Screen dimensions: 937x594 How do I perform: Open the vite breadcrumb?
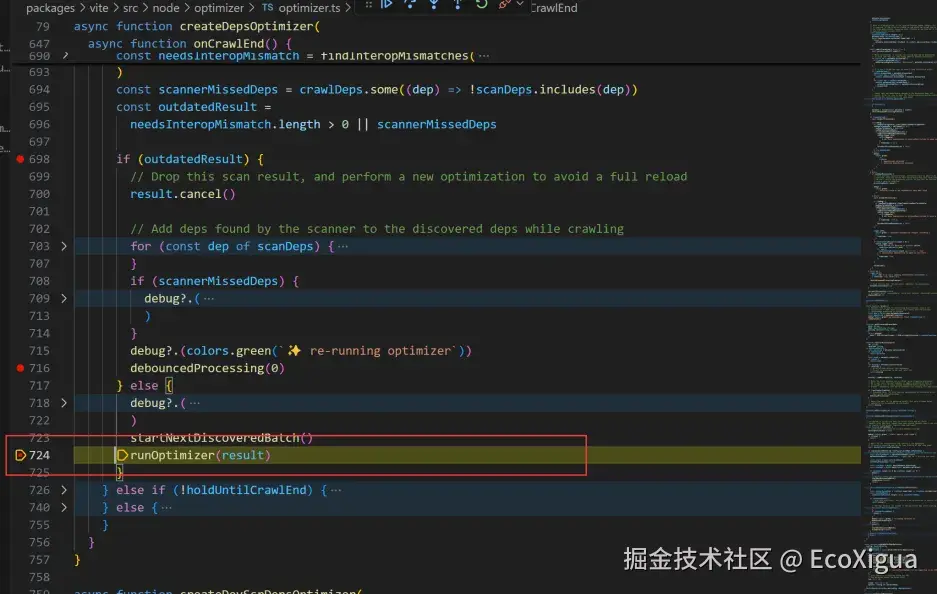click(x=99, y=8)
